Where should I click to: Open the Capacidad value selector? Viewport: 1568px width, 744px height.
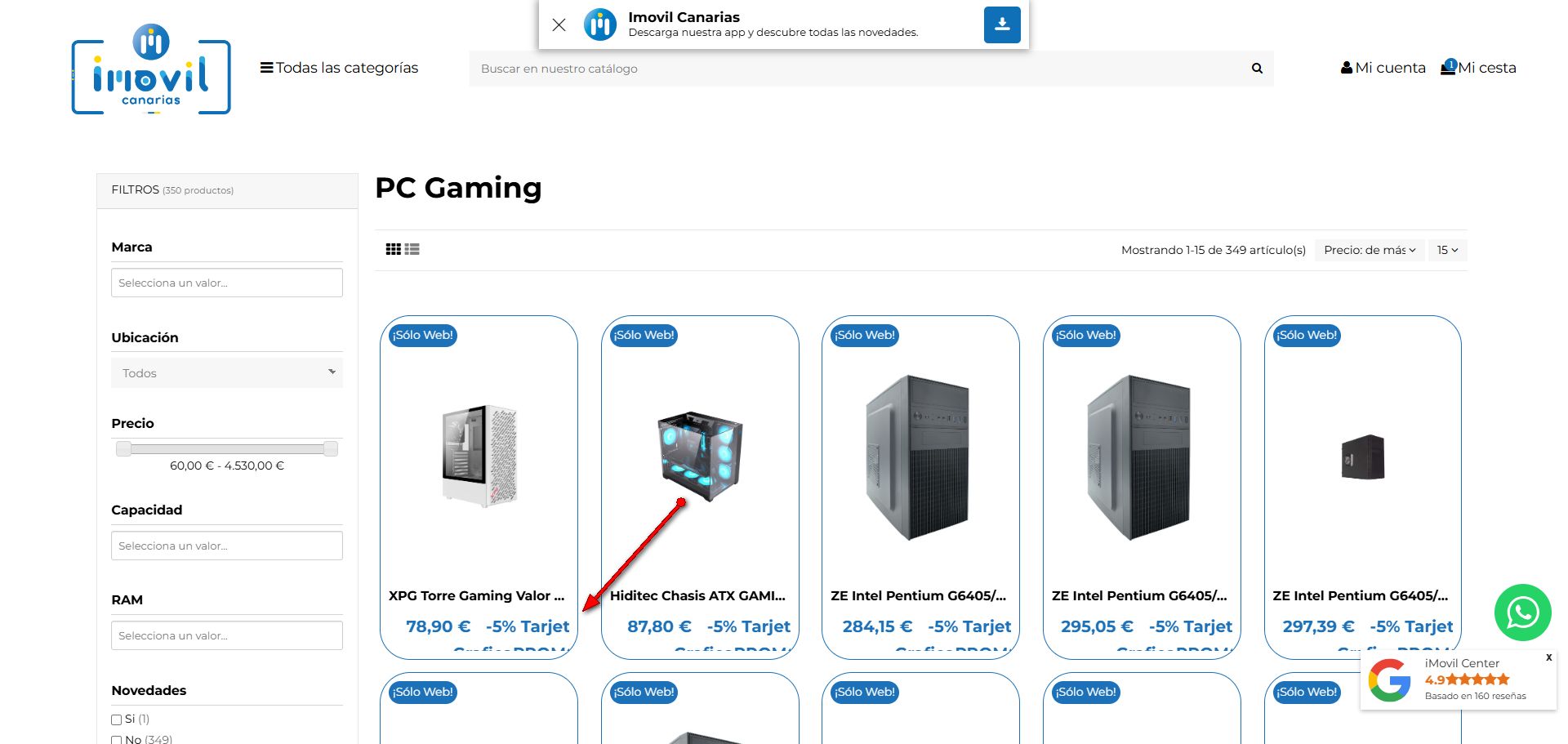[x=227, y=546]
